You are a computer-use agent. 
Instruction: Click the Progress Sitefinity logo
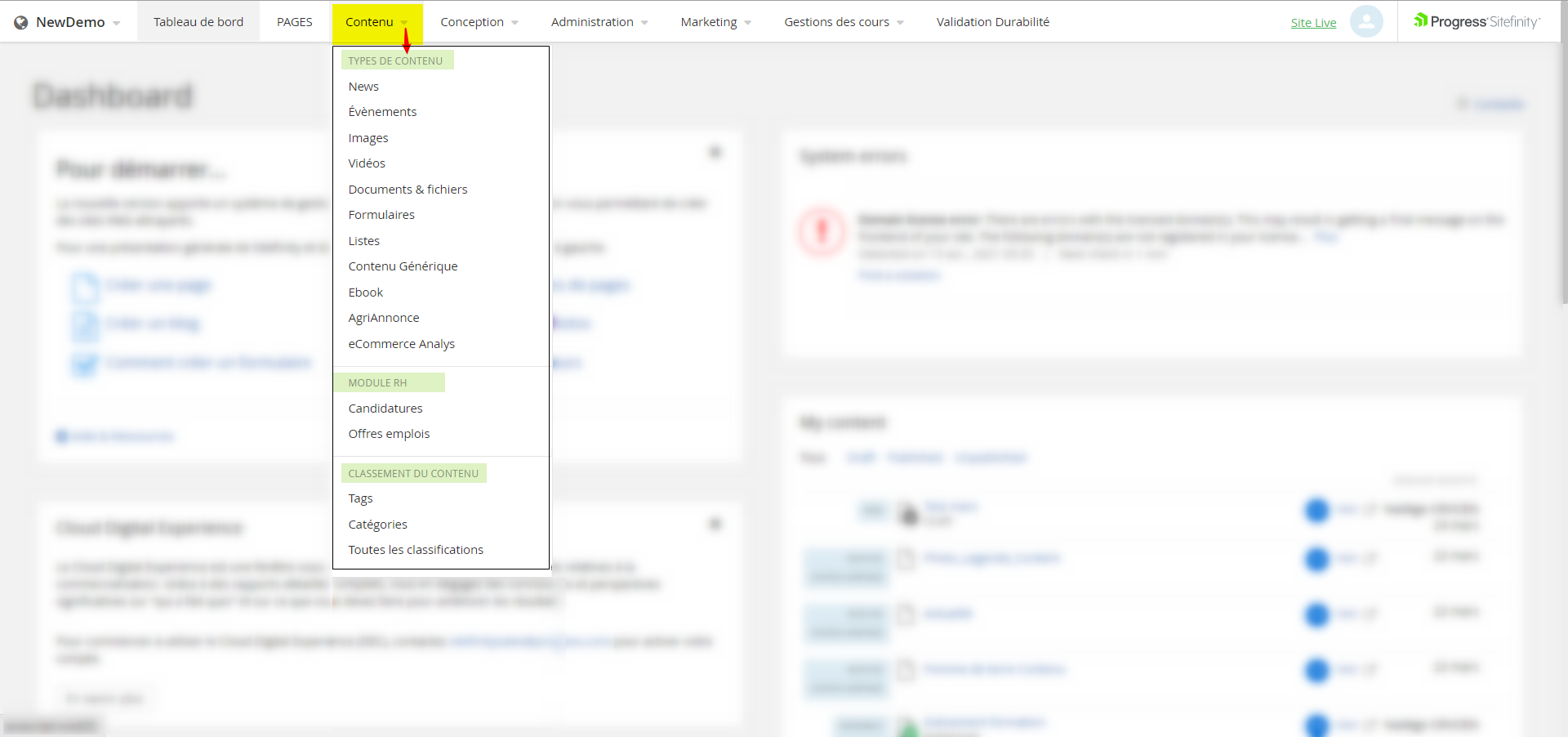(1477, 22)
